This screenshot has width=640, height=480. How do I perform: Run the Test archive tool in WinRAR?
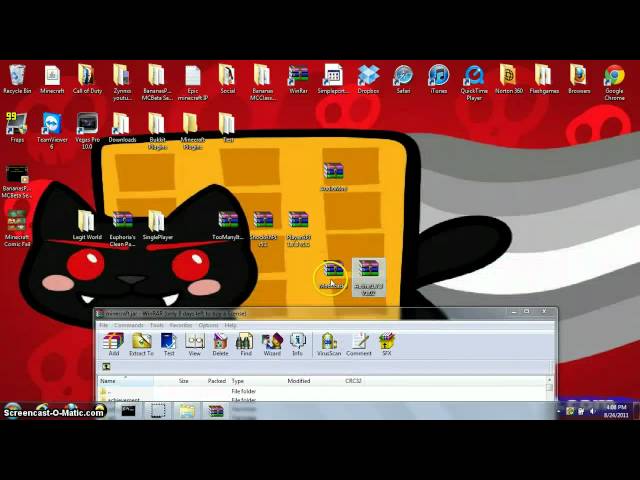[169, 344]
